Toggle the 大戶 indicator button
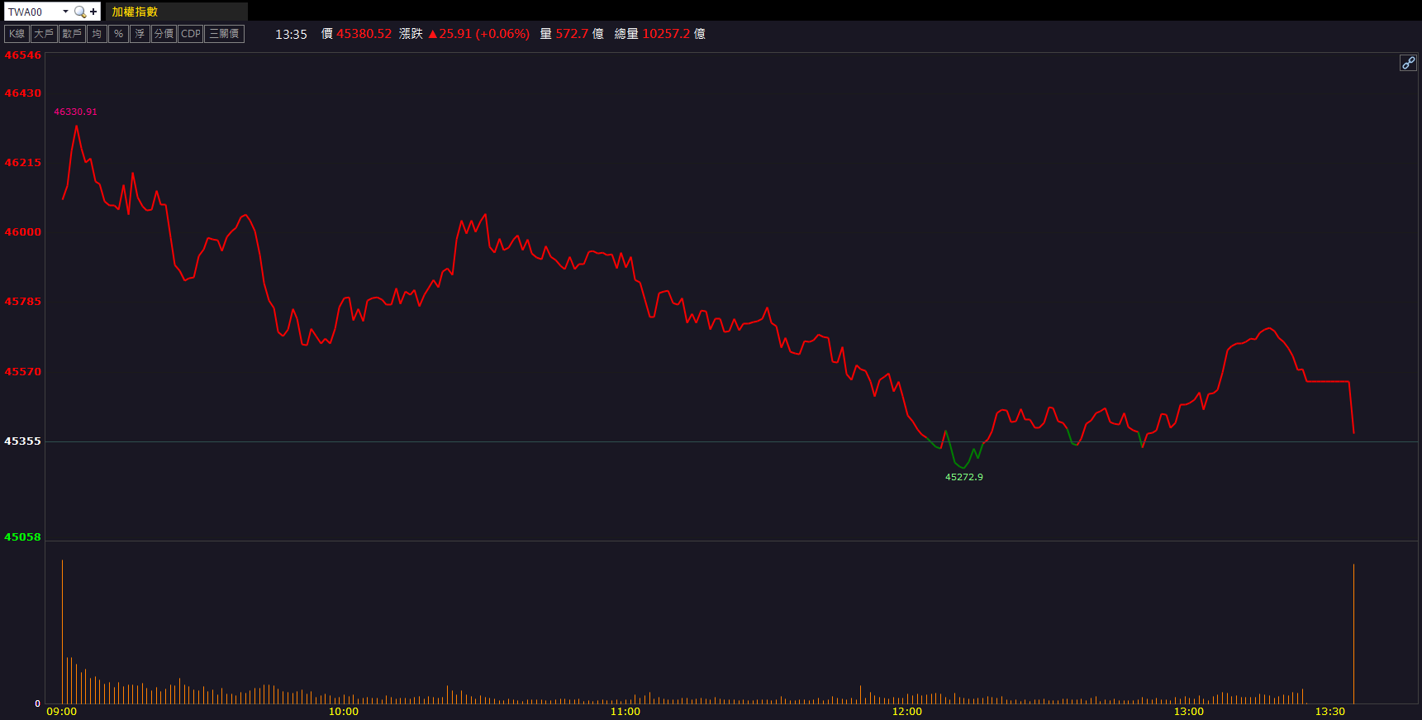This screenshot has width=1422, height=720. pos(44,34)
